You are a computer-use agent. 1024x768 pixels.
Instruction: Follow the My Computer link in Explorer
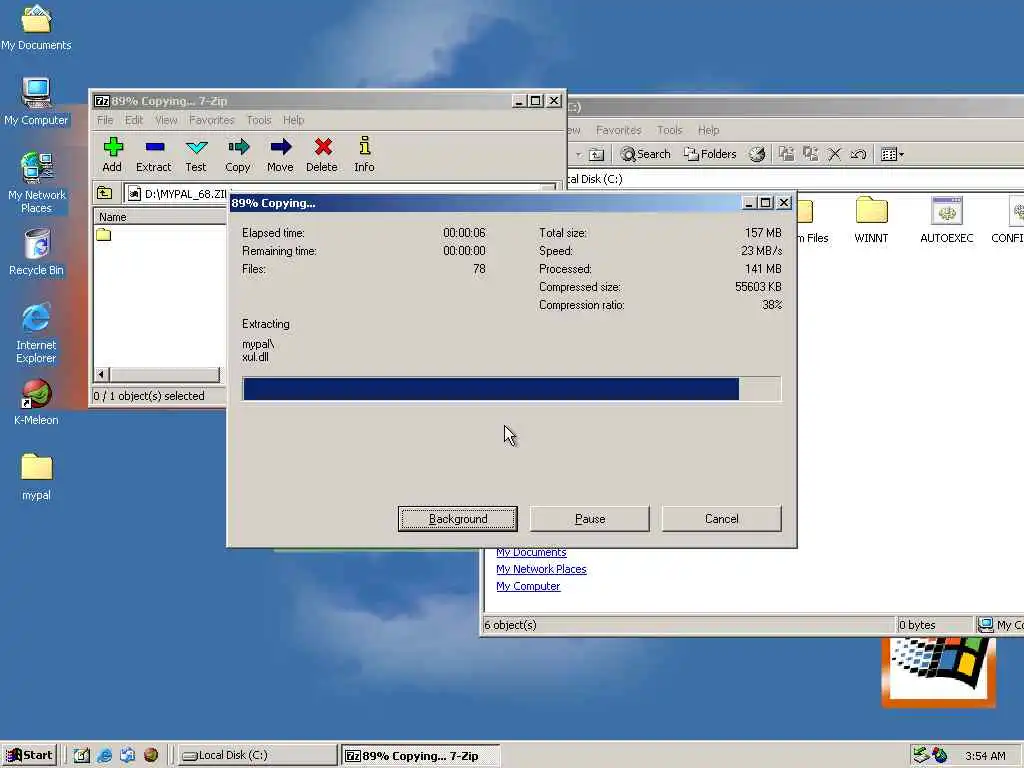[x=528, y=586]
